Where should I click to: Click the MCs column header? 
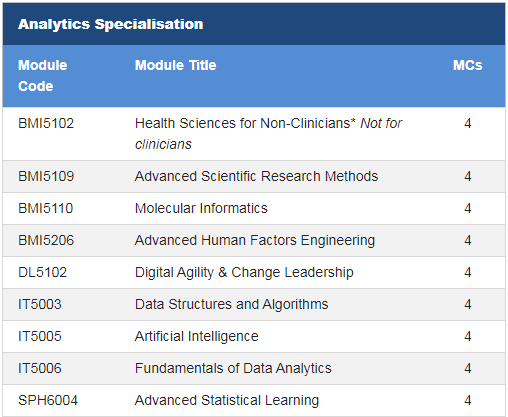[x=467, y=65]
